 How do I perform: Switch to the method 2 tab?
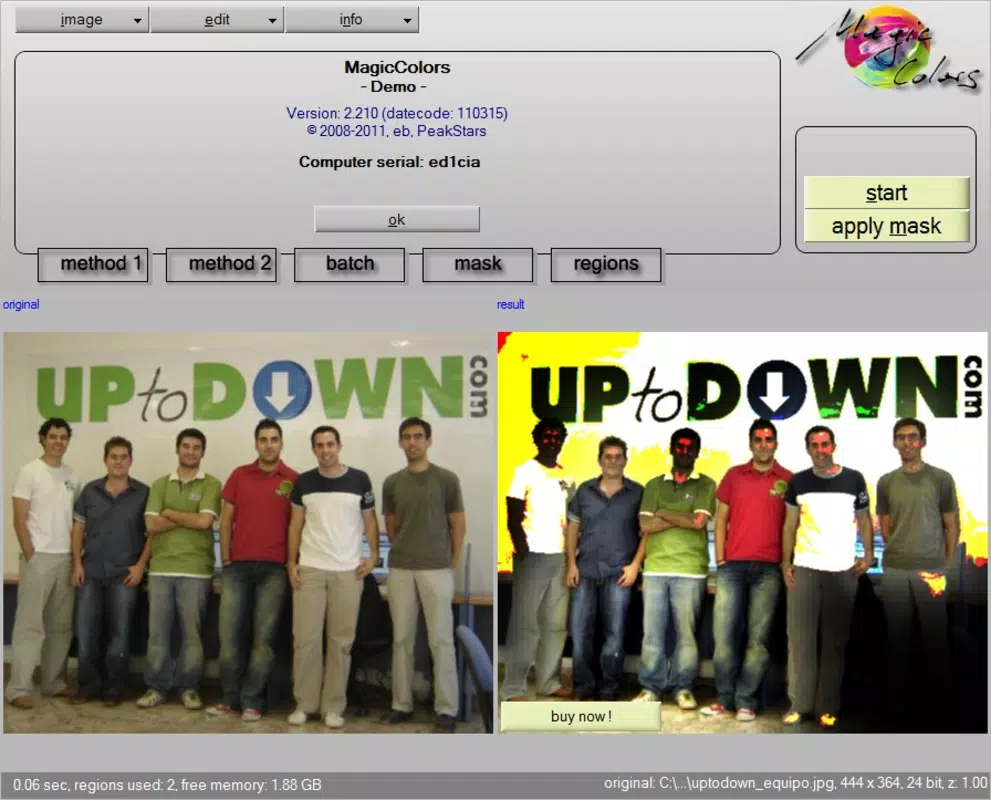coord(221,264)
